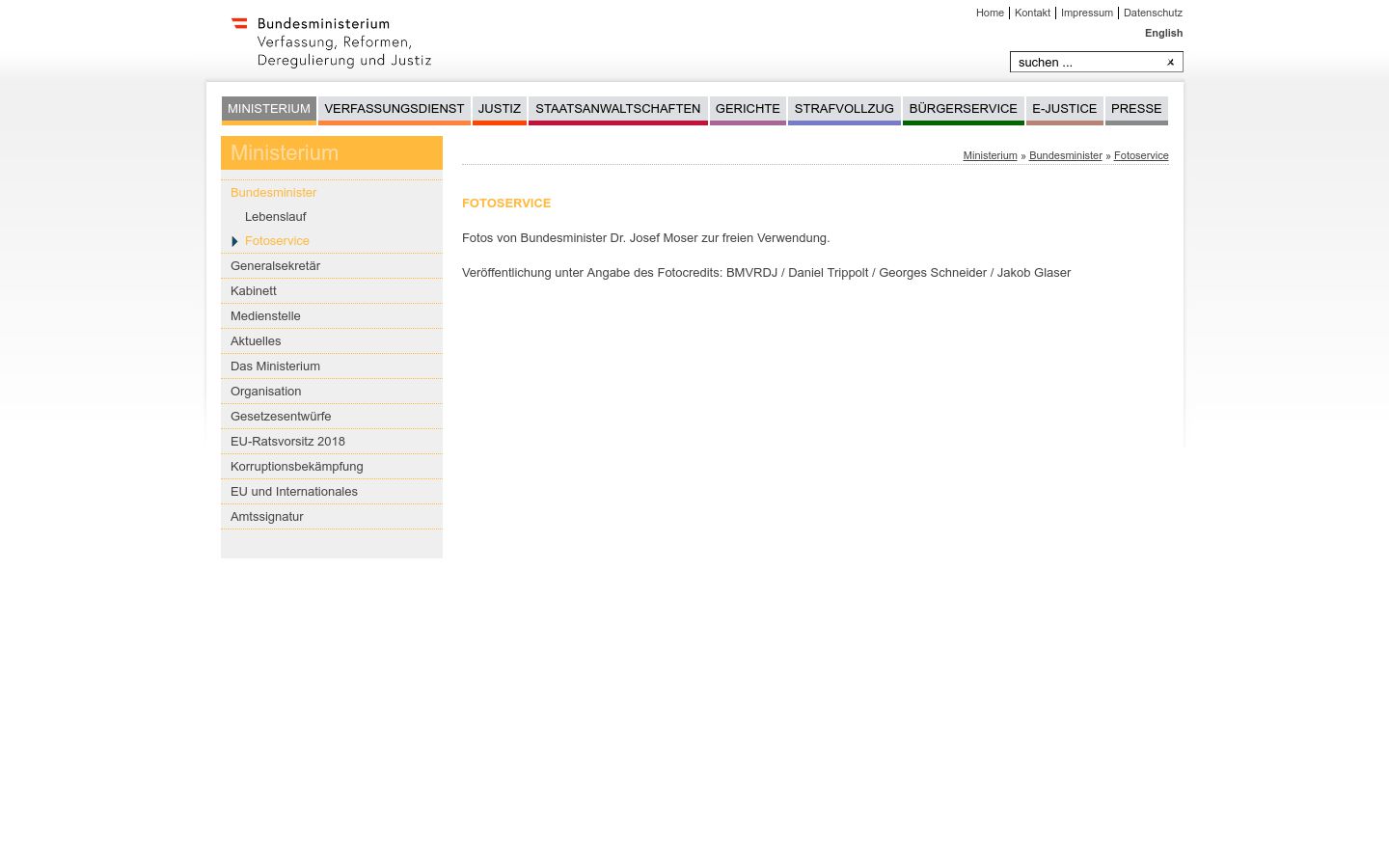Switch to the E-JUSTICE tab

click(x=1065, y=110)
